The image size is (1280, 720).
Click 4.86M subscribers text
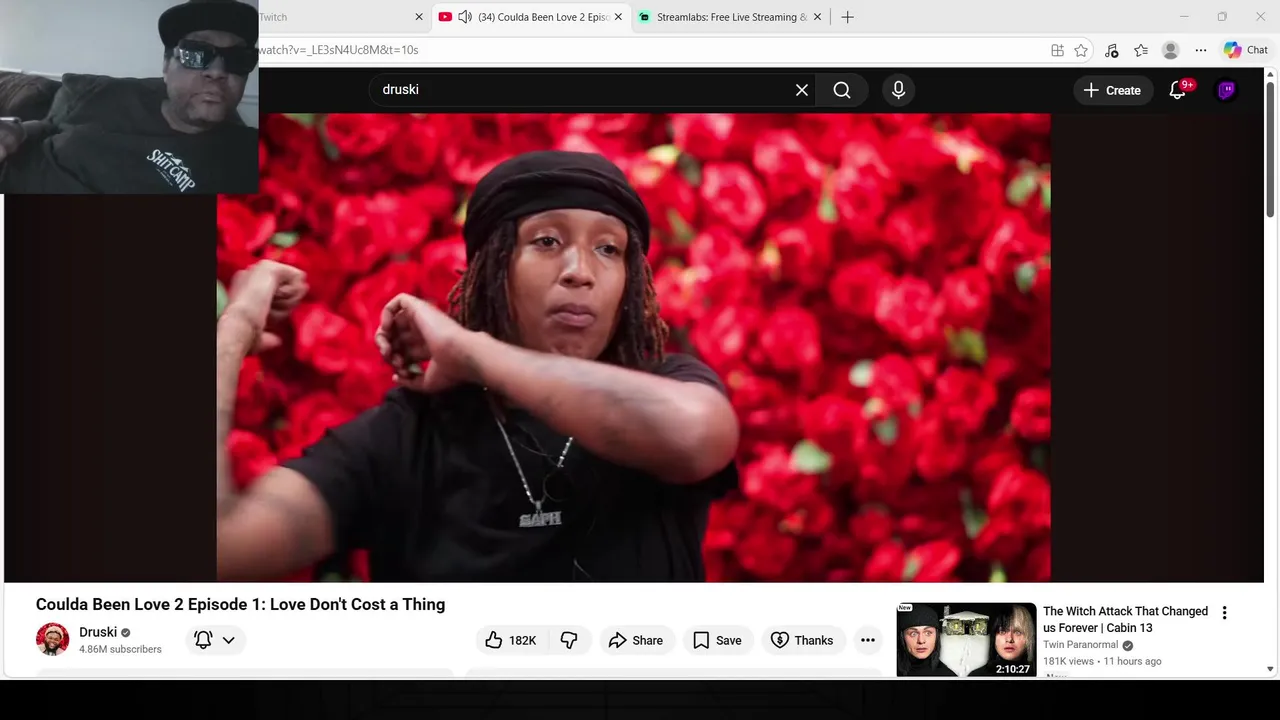pyautogui.click(x=120, y=649)
